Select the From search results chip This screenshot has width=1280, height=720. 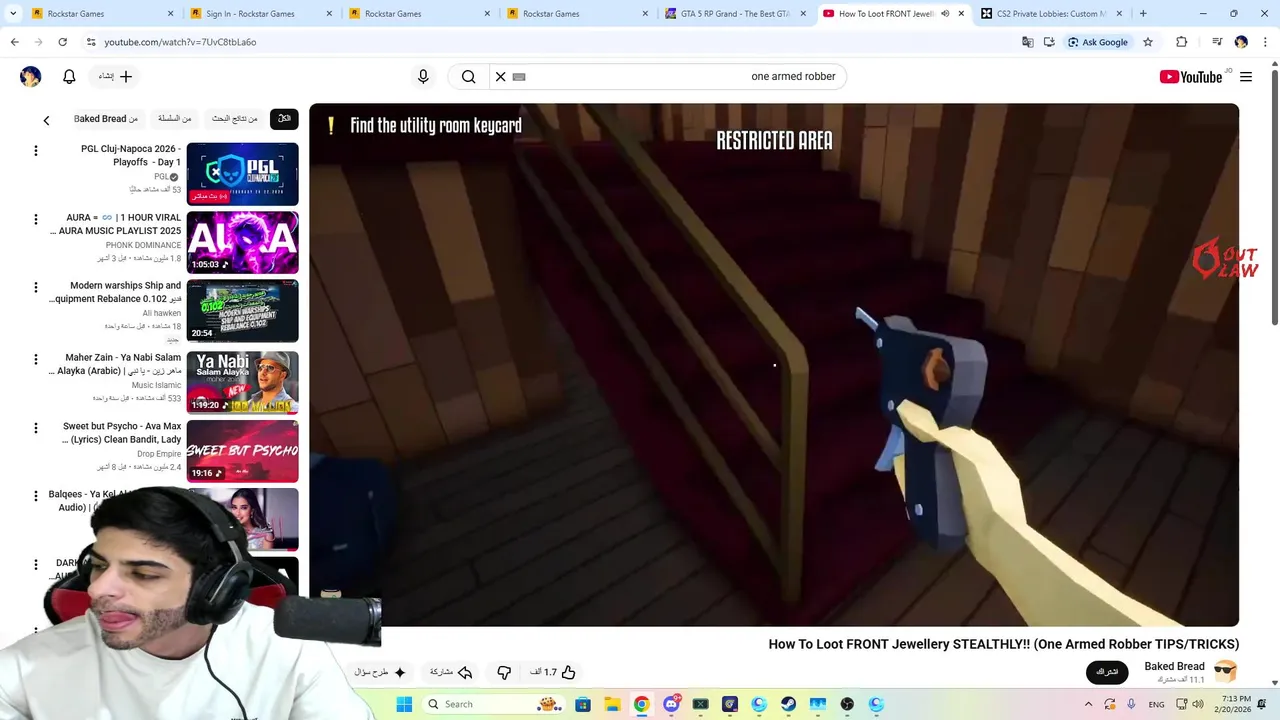tap(235, 118)
